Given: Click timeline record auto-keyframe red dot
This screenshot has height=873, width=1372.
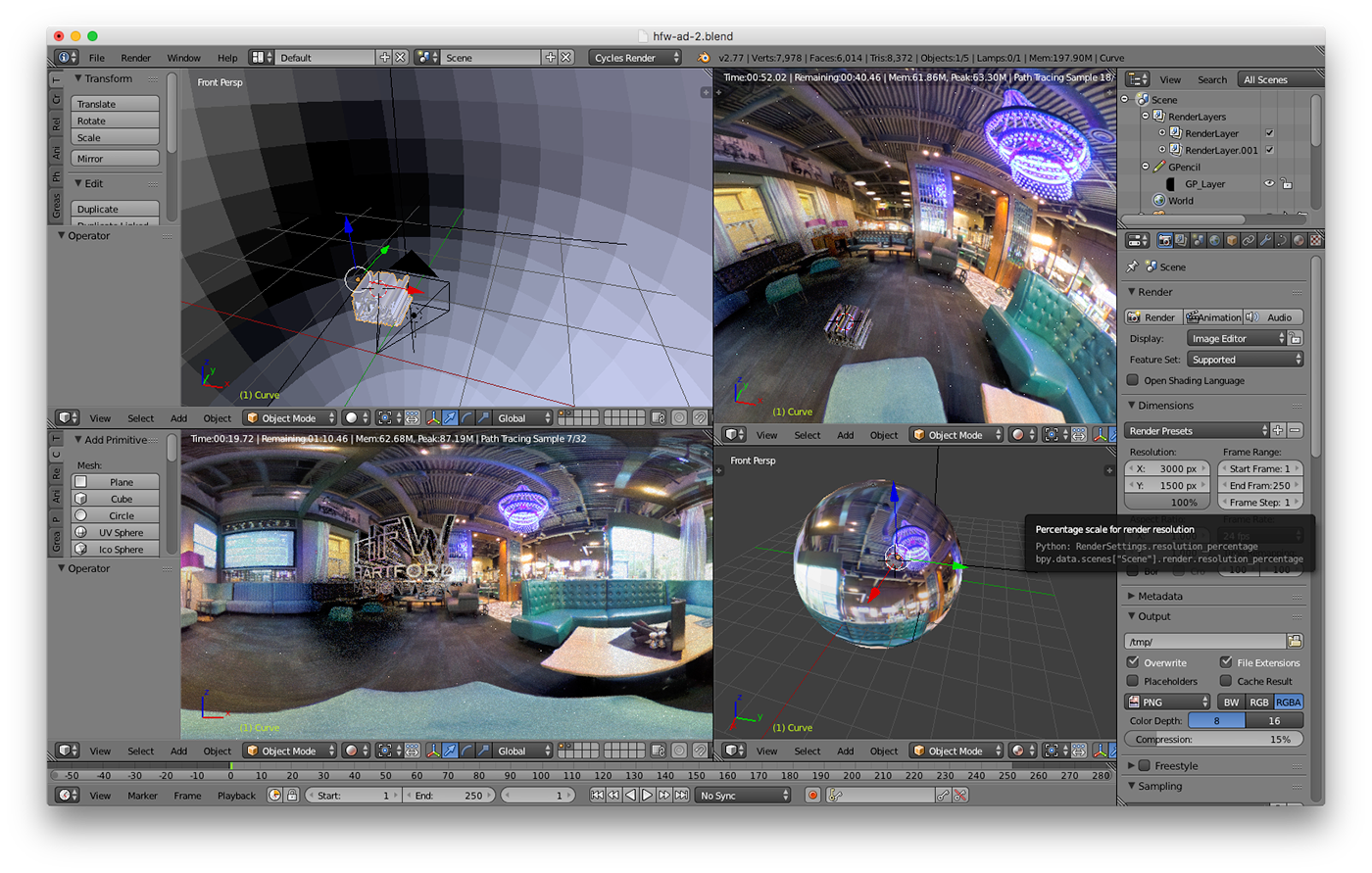Looking at the screenshot, I should (812, 796).
